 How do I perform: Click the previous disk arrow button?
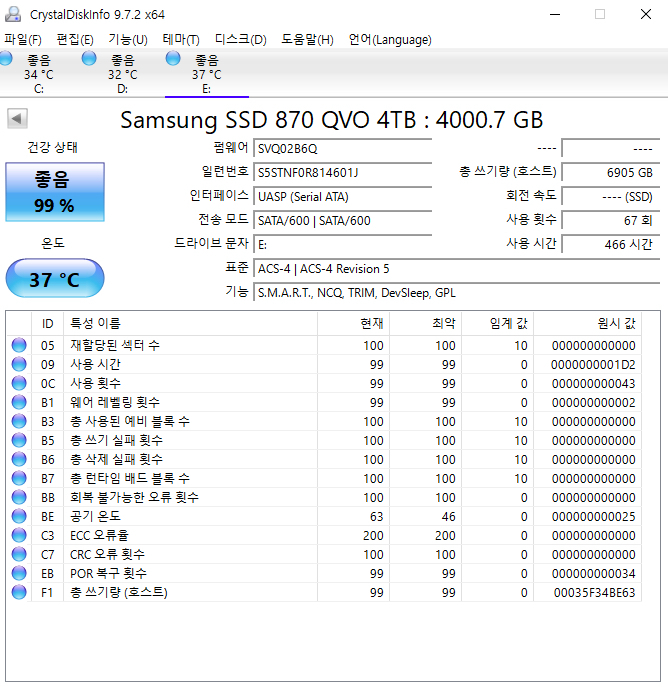pyautogui.click(x=18, y=118)
